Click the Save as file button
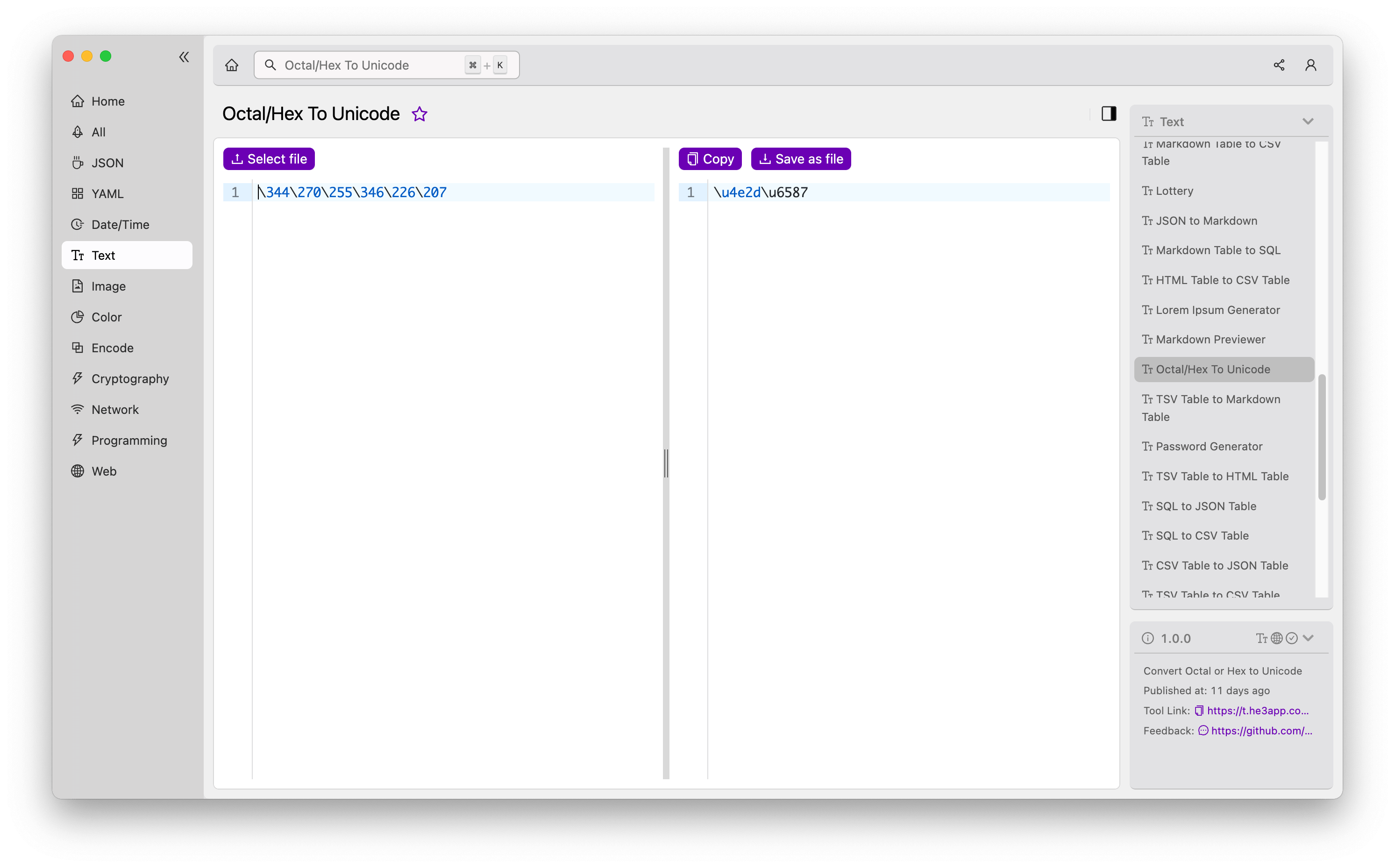Viewport: 1395px width, 868px height. (800, 158)
